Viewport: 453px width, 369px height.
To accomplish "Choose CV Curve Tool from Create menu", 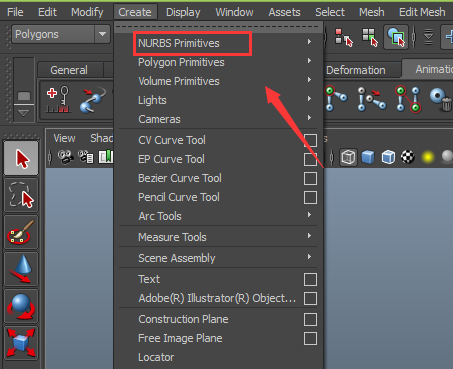I will pos(172,140).
